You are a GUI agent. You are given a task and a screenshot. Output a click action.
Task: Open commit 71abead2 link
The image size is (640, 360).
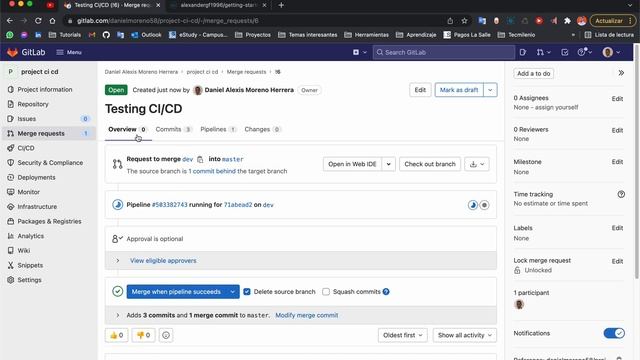[238, 205]
